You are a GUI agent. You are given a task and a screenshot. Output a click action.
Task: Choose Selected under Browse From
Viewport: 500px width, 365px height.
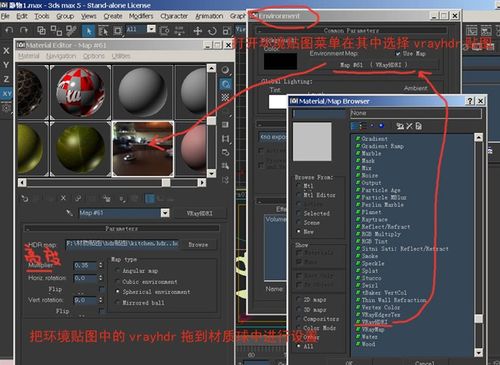click(x=299, y=213)
